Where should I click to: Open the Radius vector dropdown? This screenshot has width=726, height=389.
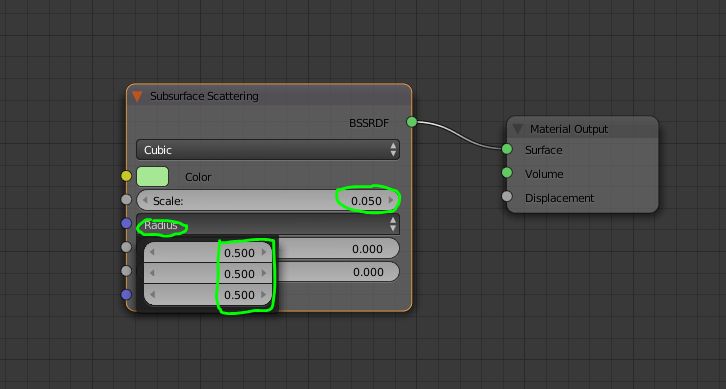[x=268, y=225]
